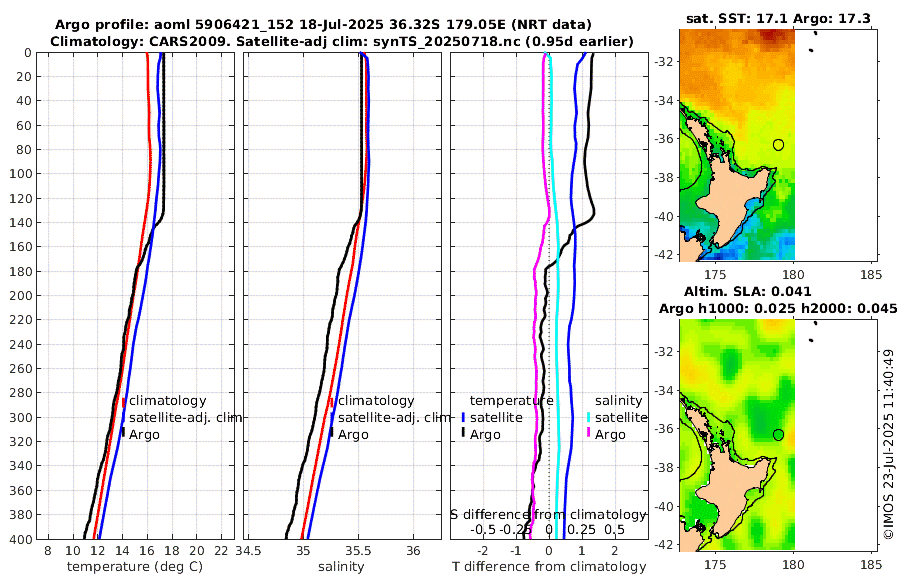Click the Argo float circle on SST map
This screenshot has width=900, height=580.
[779, 145]
